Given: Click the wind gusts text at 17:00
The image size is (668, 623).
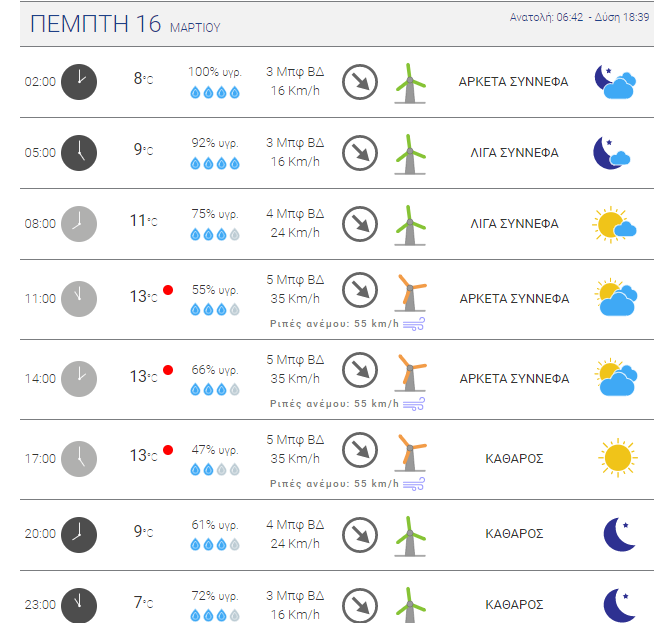Looking at the screenshot, I should 334,484.
